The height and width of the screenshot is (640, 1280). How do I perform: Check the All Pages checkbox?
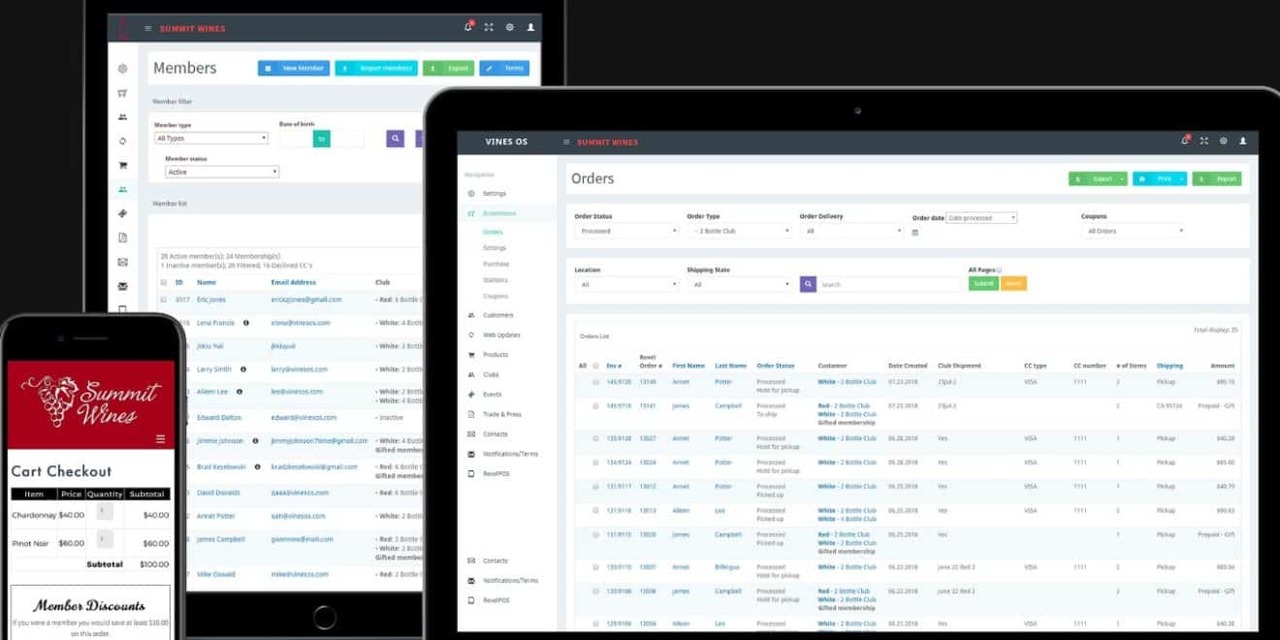pyautogui.click(x=997, y=270)
